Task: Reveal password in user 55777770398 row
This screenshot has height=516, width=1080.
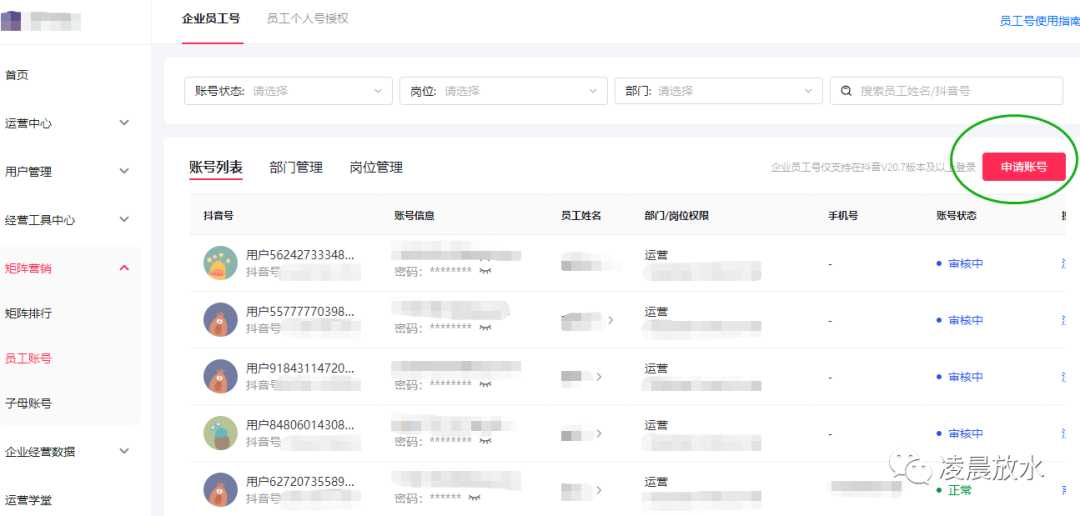Action: click(x=486, y=328)
